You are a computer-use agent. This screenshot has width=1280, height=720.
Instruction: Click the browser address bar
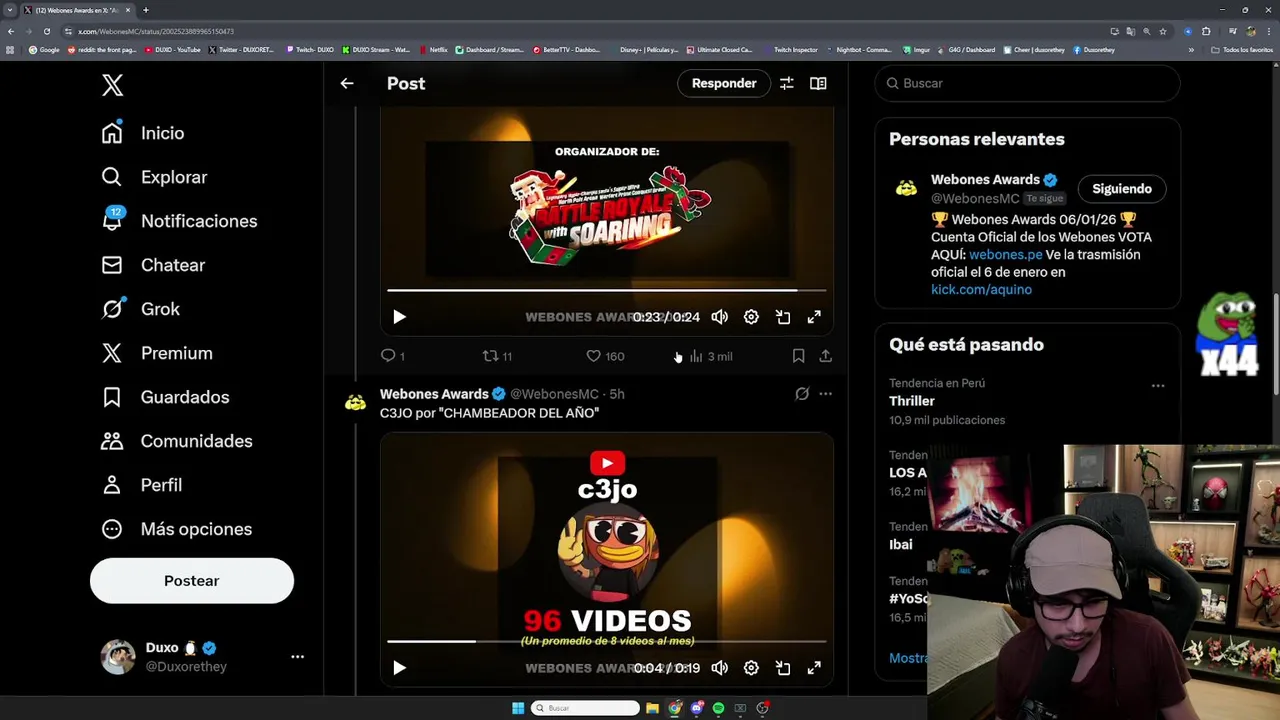point(580,31)
